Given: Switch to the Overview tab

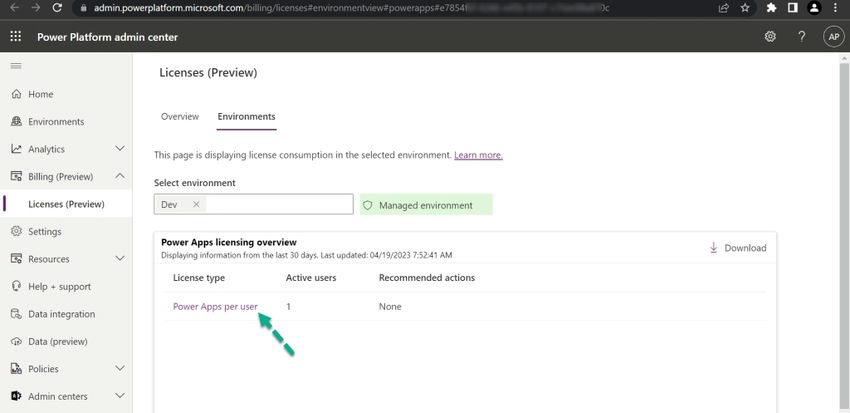Looking at the screenshot, I should pyautogui.click(x=180, y=116).
